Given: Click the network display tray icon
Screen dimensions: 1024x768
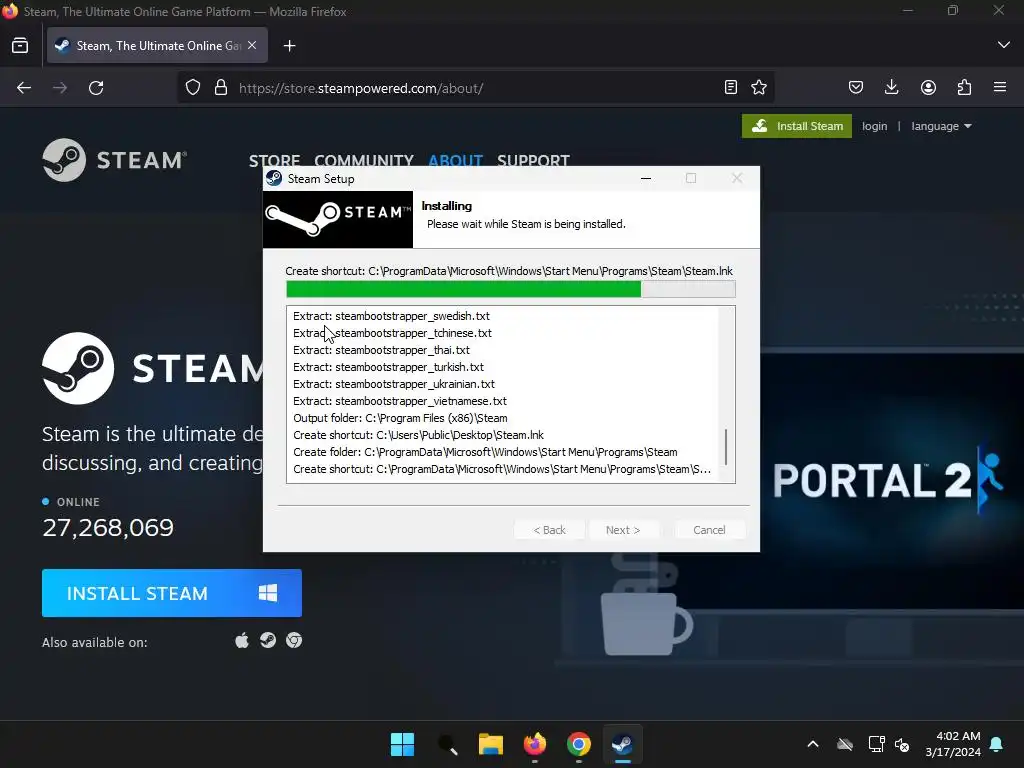Looking at the screenshot, I should click(x=876, y=744).
